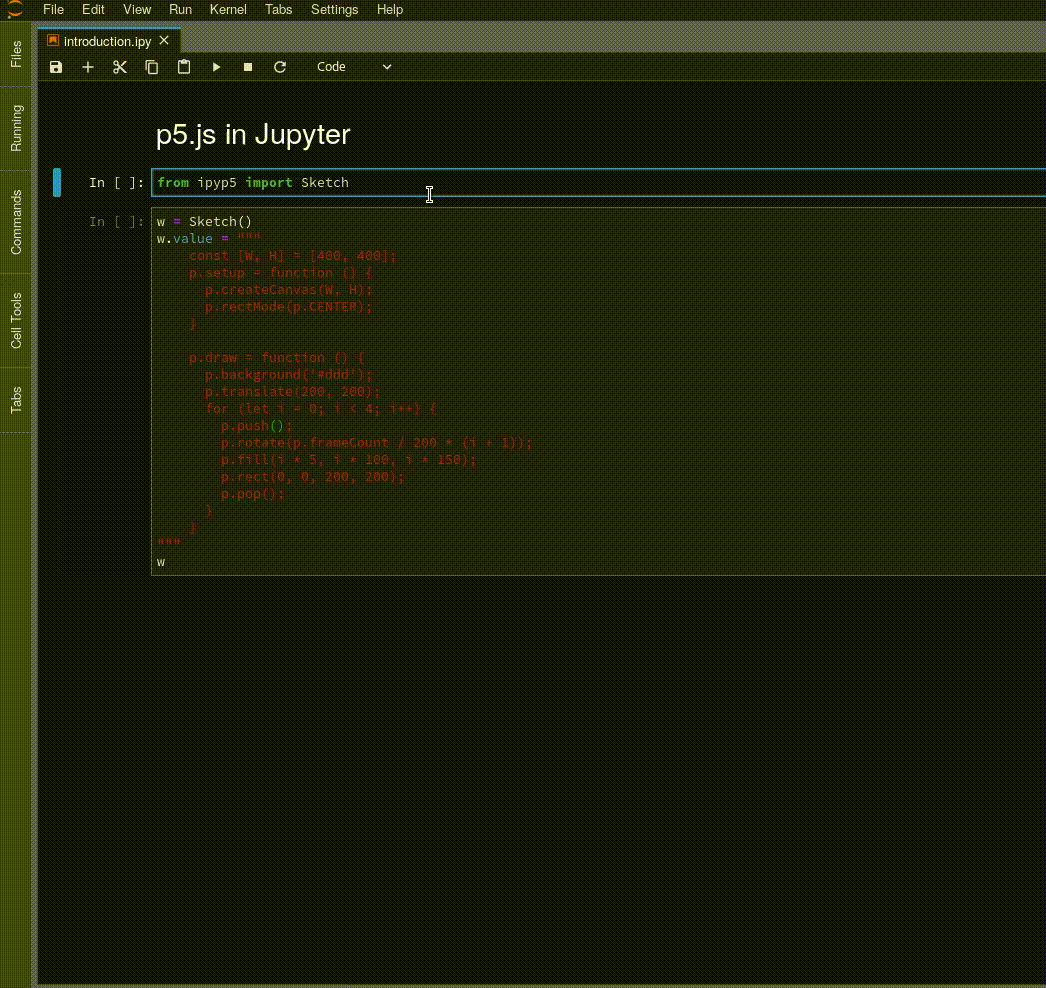Click inside the Sketch() code cell editor
This screenshot has width=1046, height=988.
click(x=598, y=392)
